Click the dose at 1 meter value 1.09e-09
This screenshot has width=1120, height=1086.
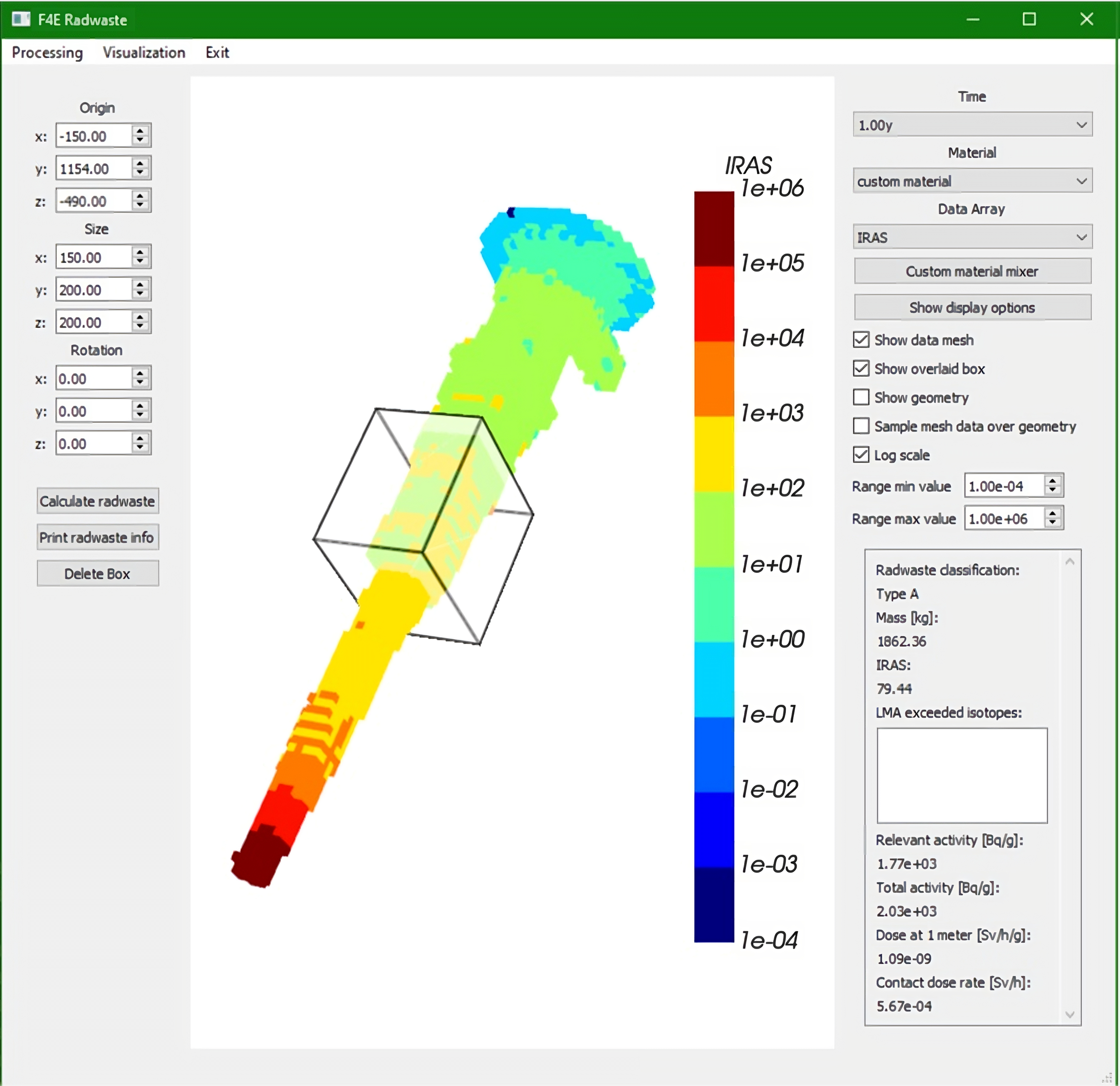(905, 959)
